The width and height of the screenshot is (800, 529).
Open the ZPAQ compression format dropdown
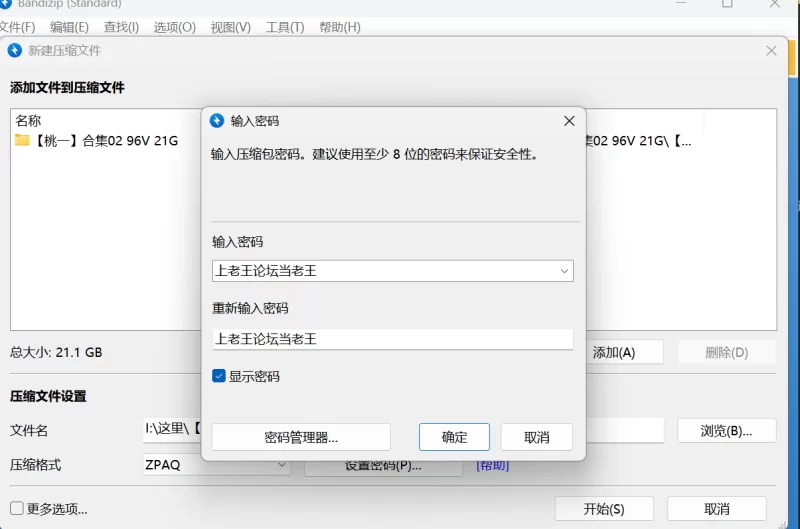pos(216,465)
